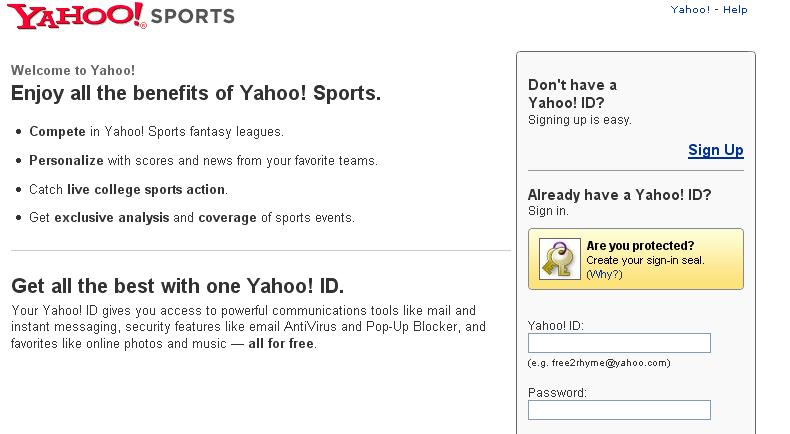
Task: Focus the Password input field
Action: [618, 410]
